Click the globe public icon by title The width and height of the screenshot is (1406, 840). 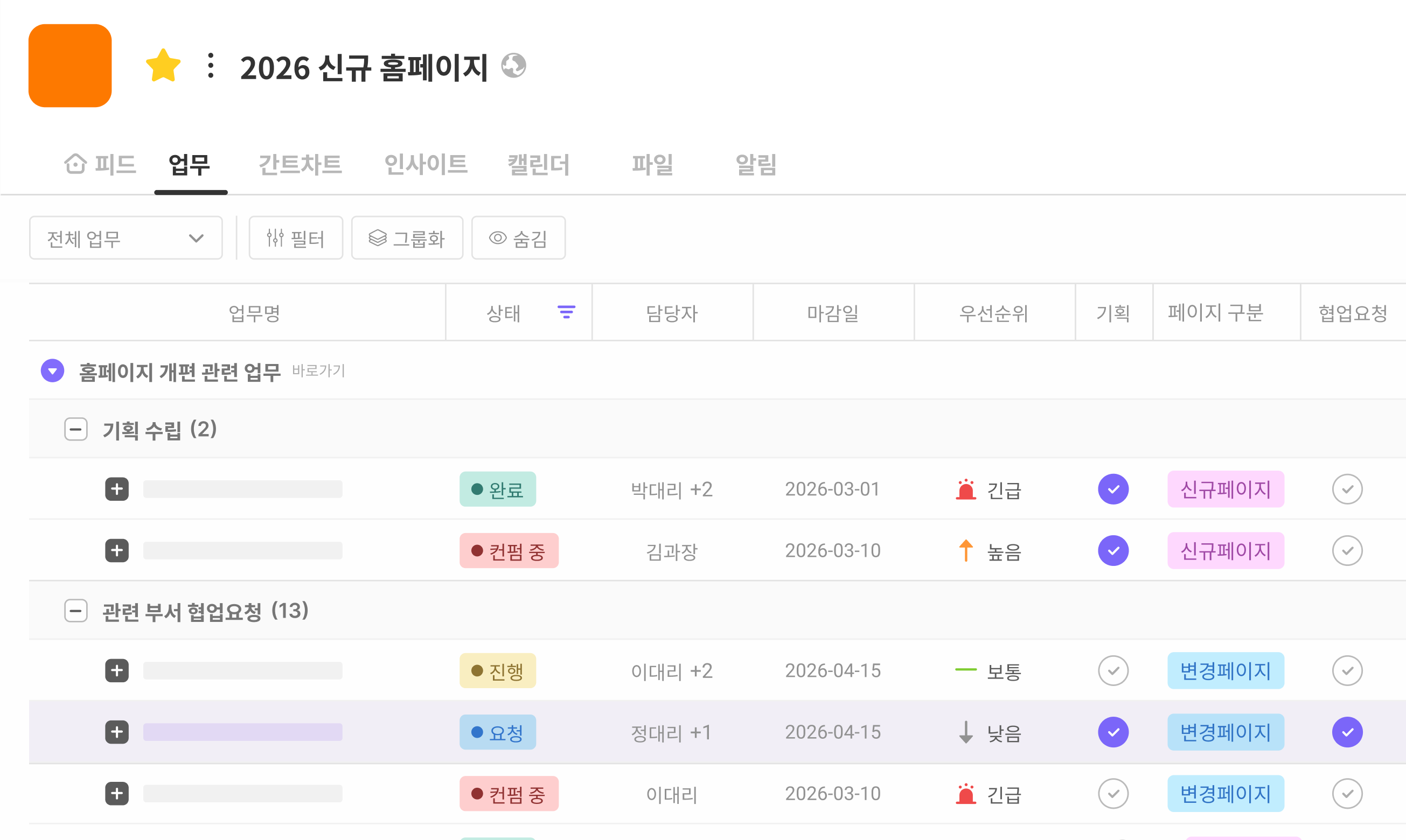tap(513, 66)
